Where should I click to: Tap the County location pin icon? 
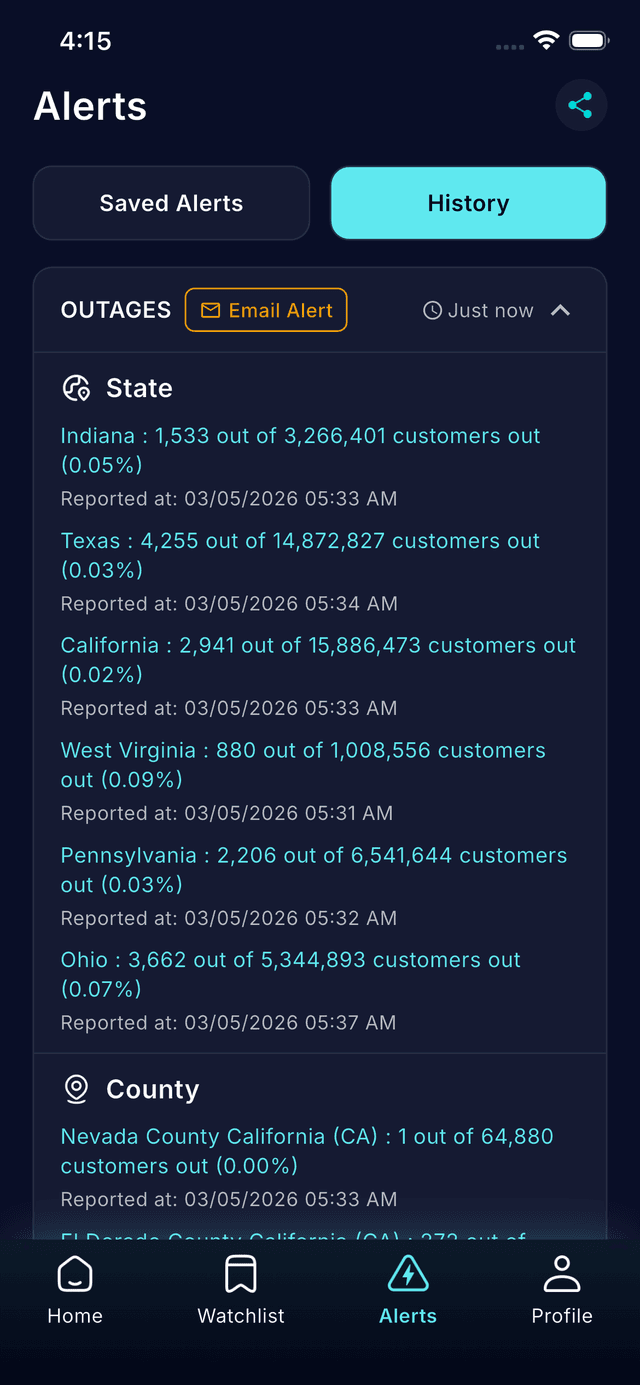pos(77,1089)
